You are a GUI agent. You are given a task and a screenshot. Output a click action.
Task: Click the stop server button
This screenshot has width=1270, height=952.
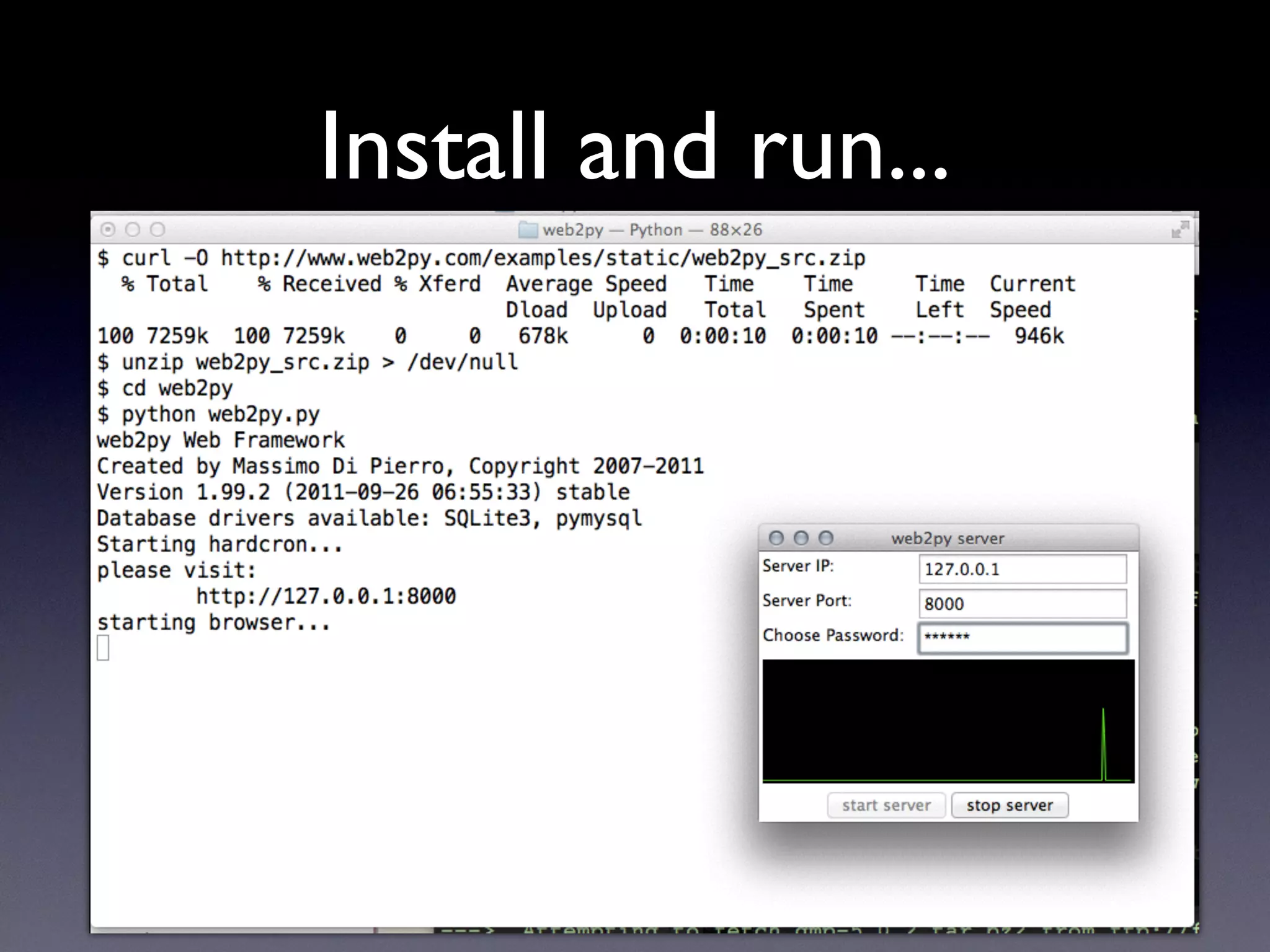tap(1010, 805)
